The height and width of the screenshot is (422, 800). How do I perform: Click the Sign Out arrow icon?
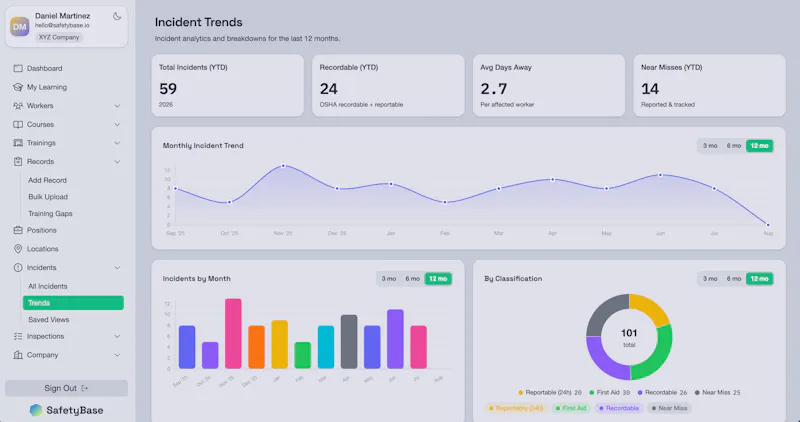point(85,388)
